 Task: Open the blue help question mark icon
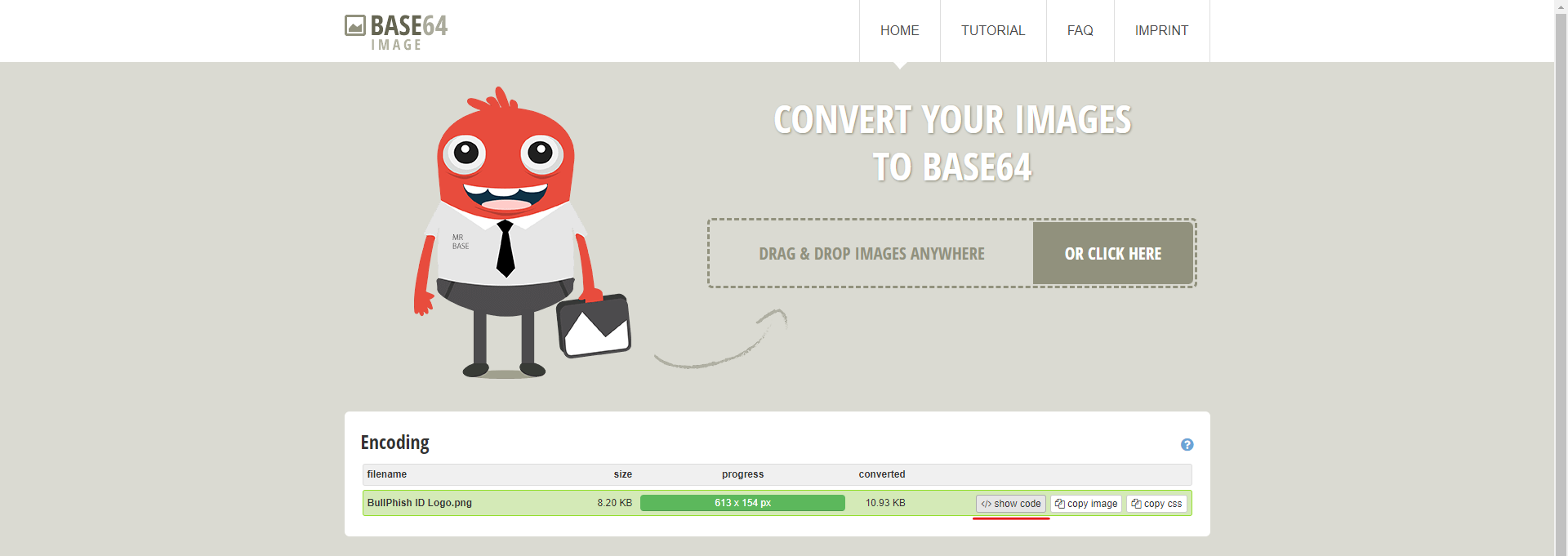(1187, 445)
